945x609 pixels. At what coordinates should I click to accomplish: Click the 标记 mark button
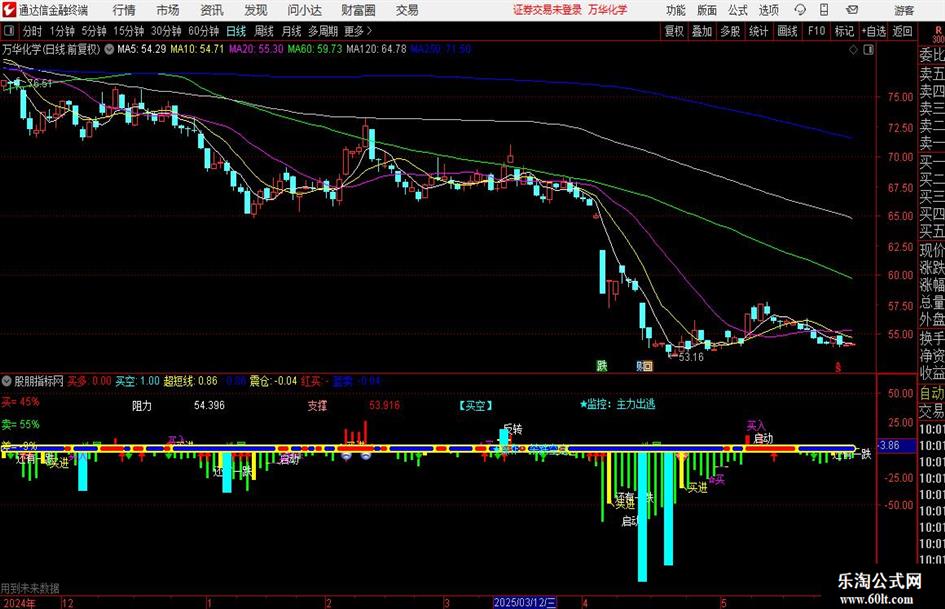point(844,31)
